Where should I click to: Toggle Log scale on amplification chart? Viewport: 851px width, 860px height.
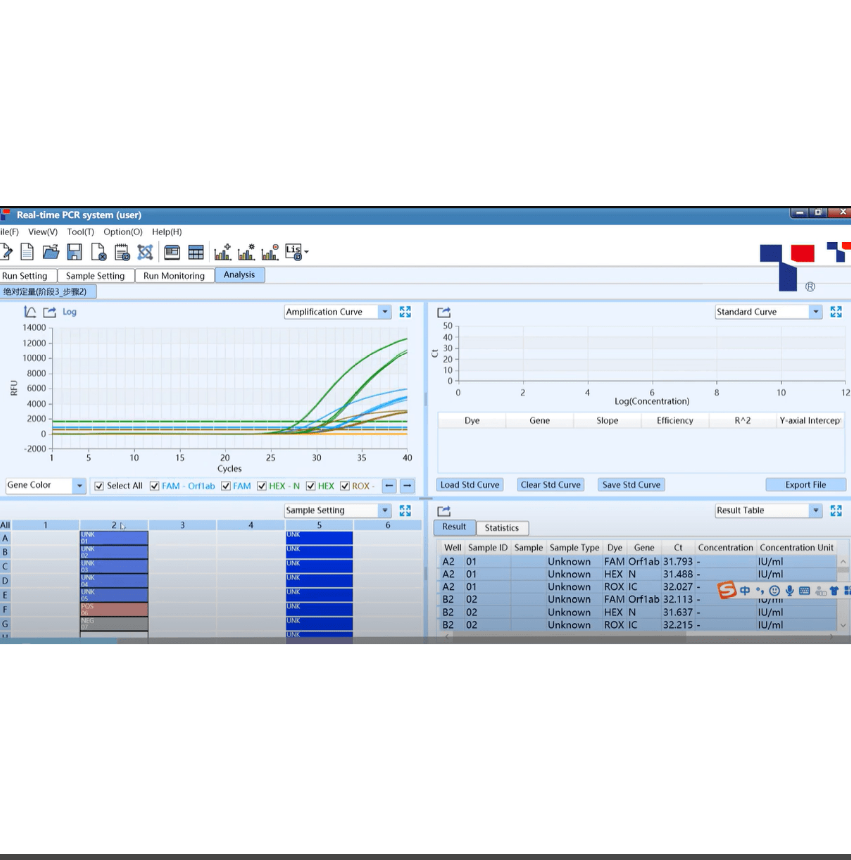point(70,312)
